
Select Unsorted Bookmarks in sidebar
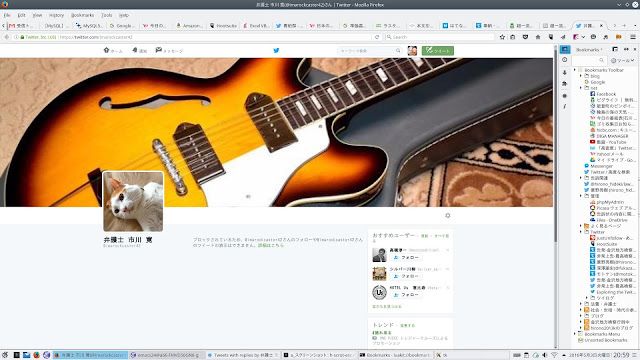point(602,340)
